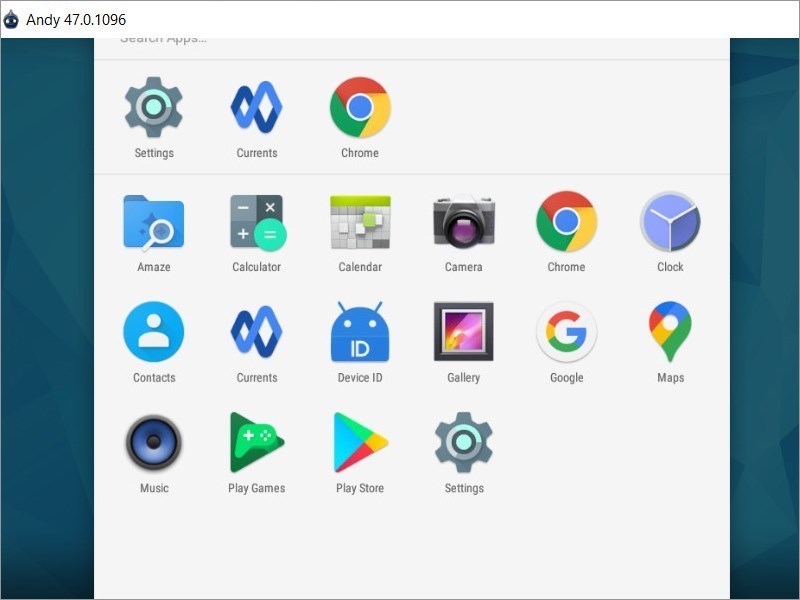Open the Play Store
The width and height of the screenshot is (800, 600).
click(360, 443)
